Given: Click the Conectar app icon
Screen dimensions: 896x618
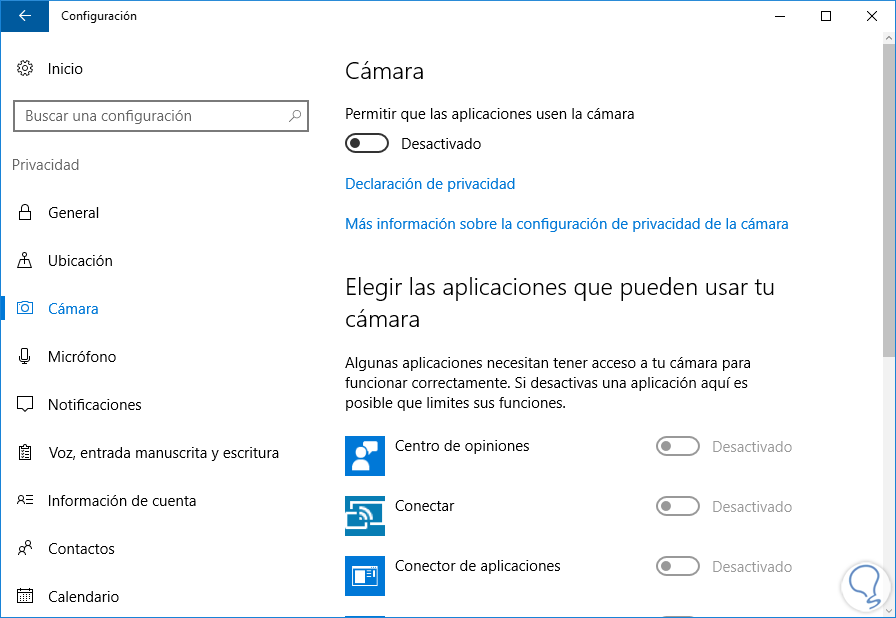Looking at the screenshot, I should (365, 516).
